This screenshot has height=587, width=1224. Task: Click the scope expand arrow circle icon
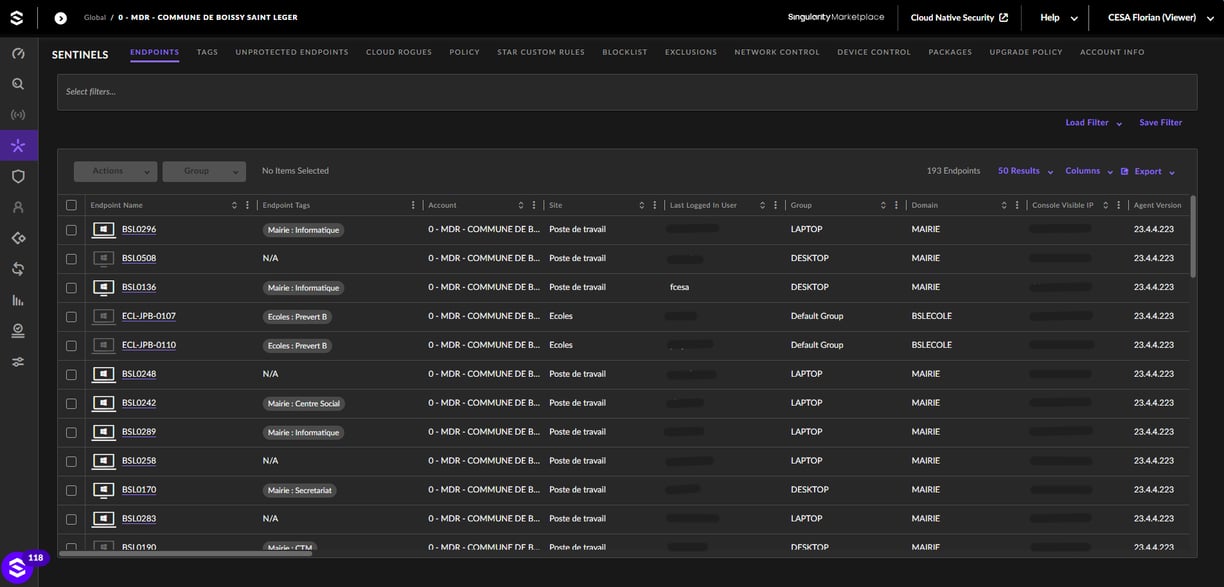60,18
